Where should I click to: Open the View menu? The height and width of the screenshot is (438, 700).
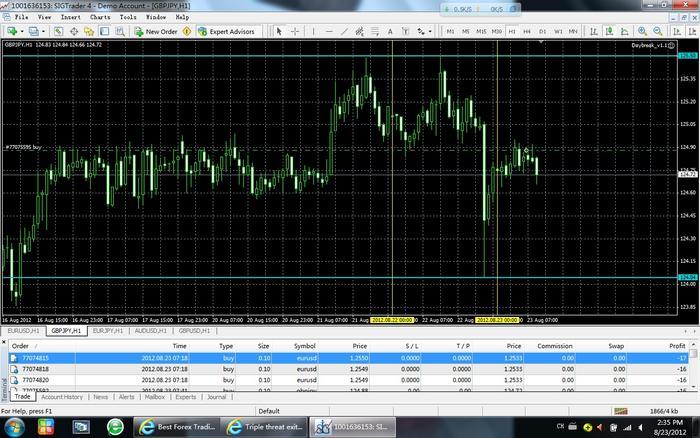(44, 17)
